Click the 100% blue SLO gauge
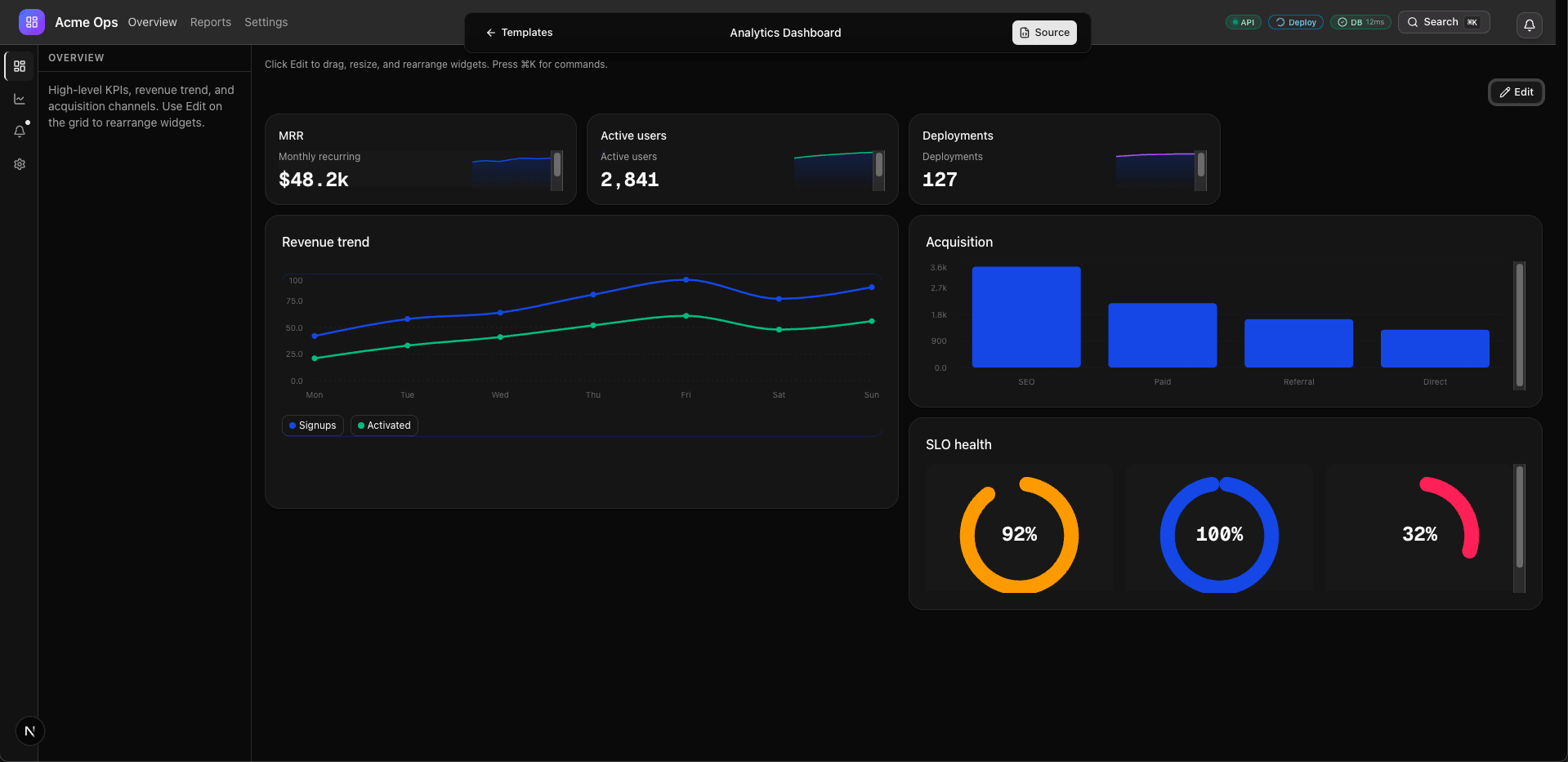1568x762 pixels. [x=1219, y=535]
